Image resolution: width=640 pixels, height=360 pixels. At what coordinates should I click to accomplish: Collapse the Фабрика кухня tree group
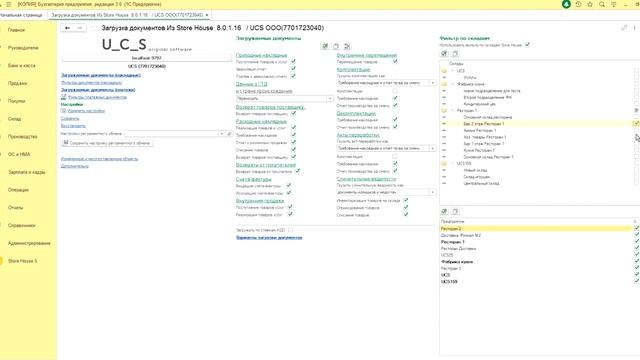click(x=453, y=84)
